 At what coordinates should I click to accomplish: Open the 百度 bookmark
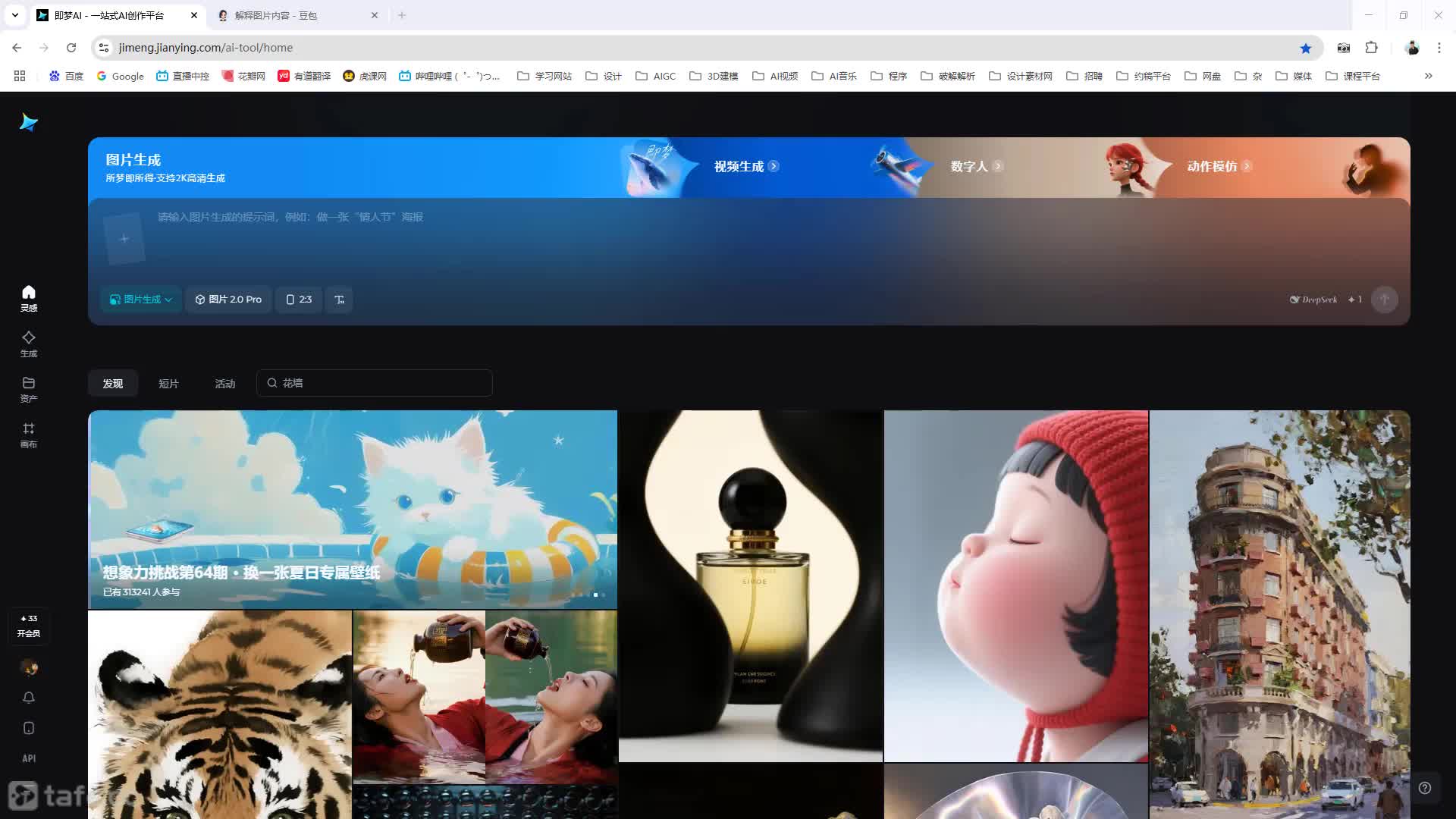[x=66, y=76]
